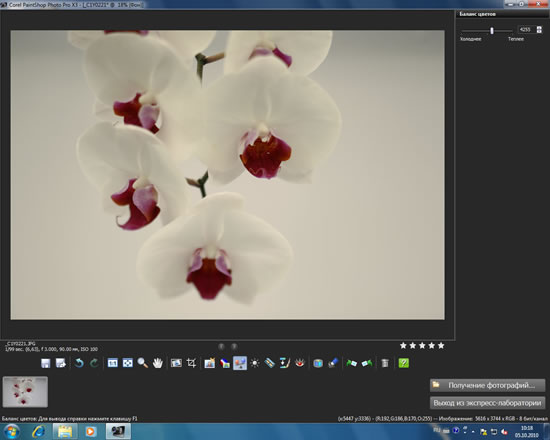
Task: Click the blue ruler-shaped icon
Action: click(x=270, y=363)
